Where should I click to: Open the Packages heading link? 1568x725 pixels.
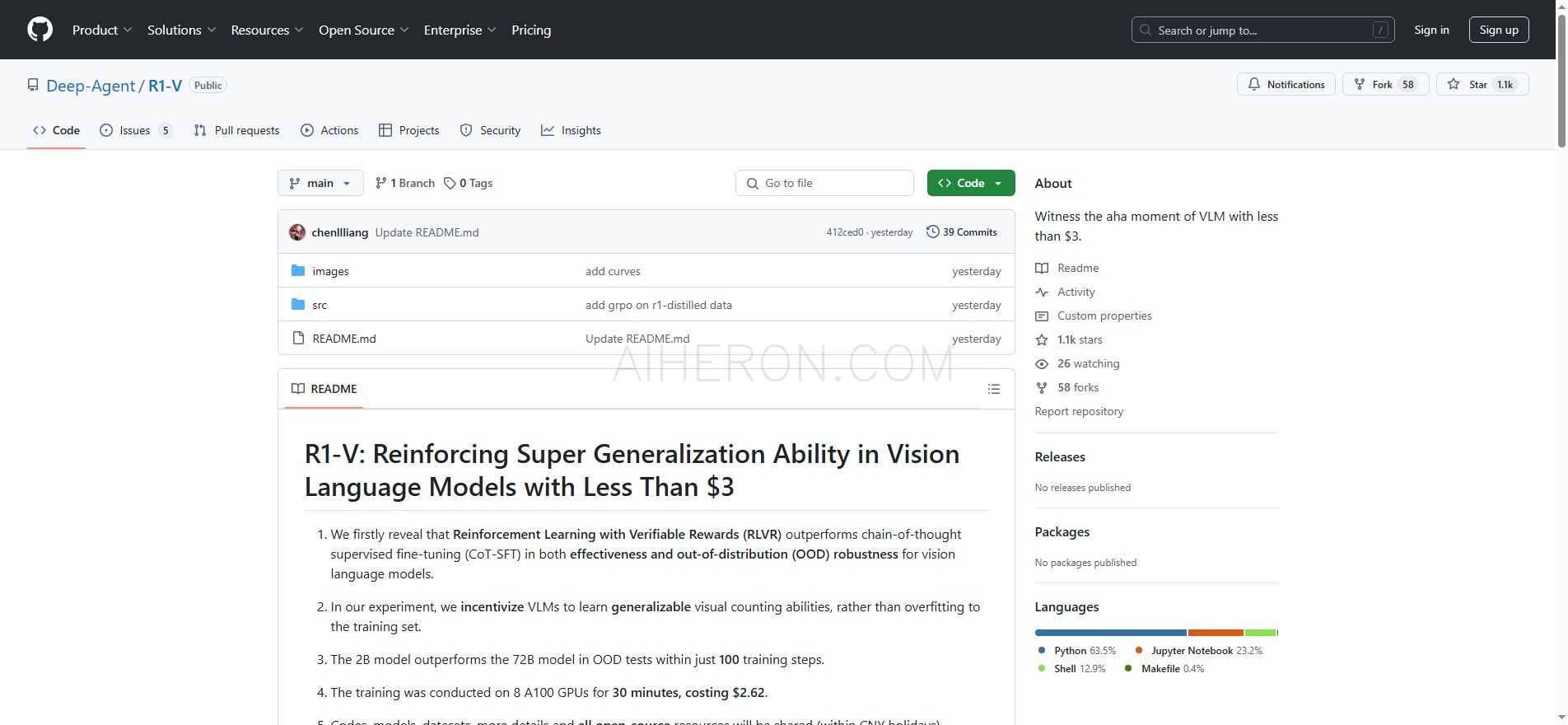tap(1062, 532)
